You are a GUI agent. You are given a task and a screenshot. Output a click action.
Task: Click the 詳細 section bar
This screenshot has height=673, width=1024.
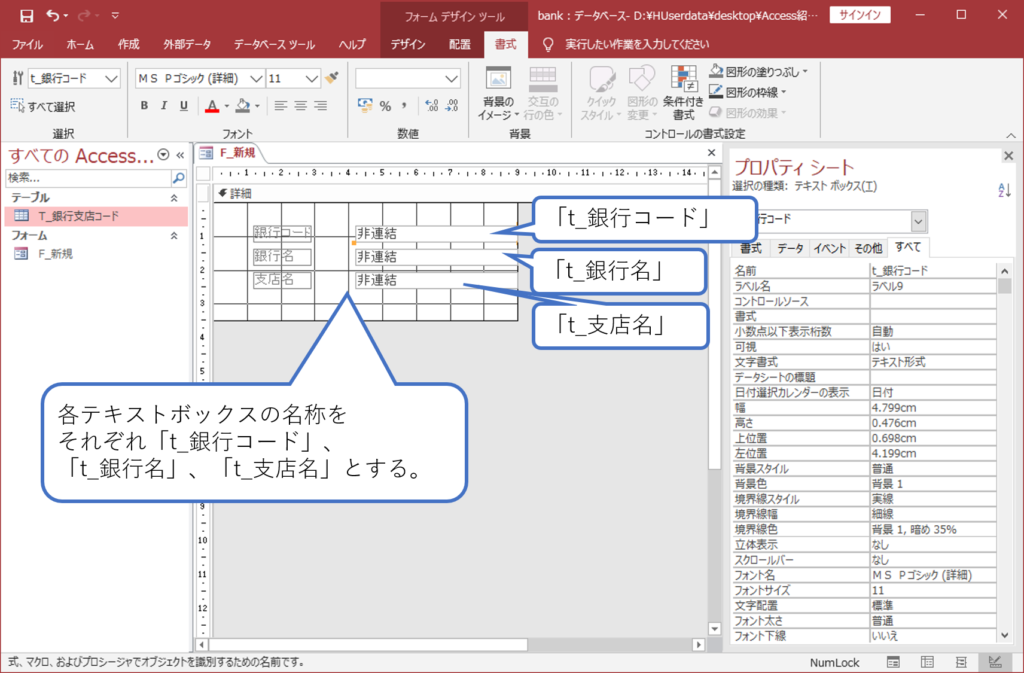[460, 194]
